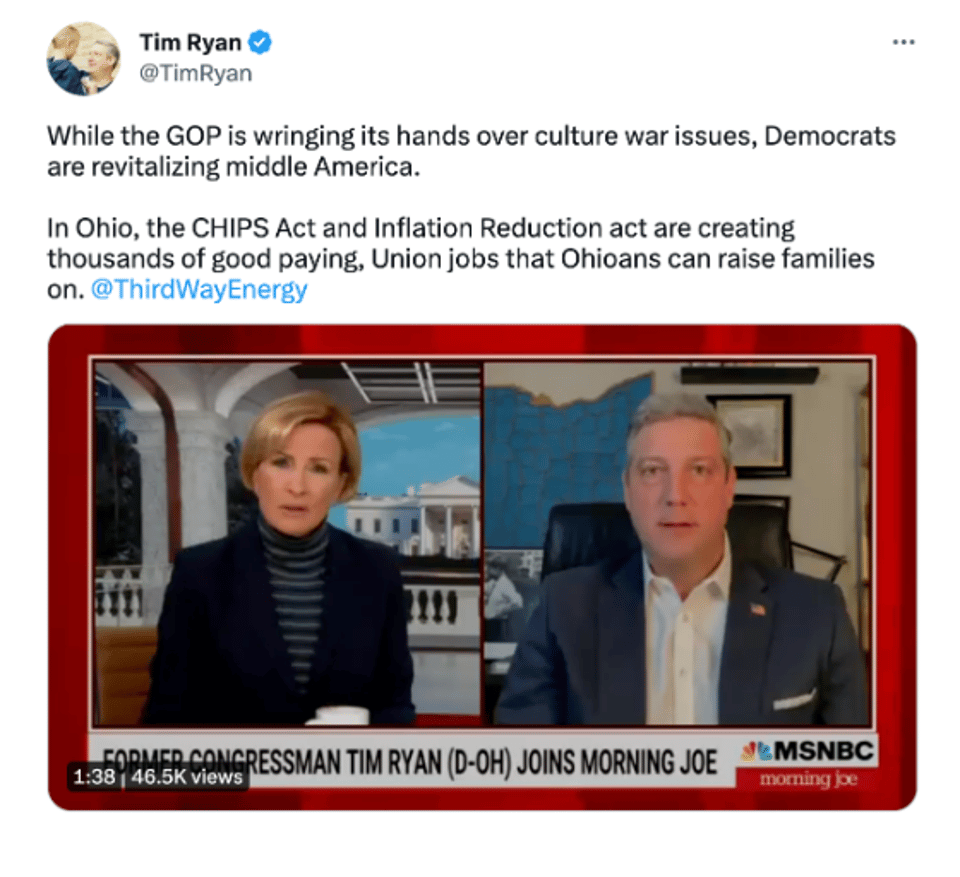Click the tweet text about CHIPS Act

click(460, 258)
